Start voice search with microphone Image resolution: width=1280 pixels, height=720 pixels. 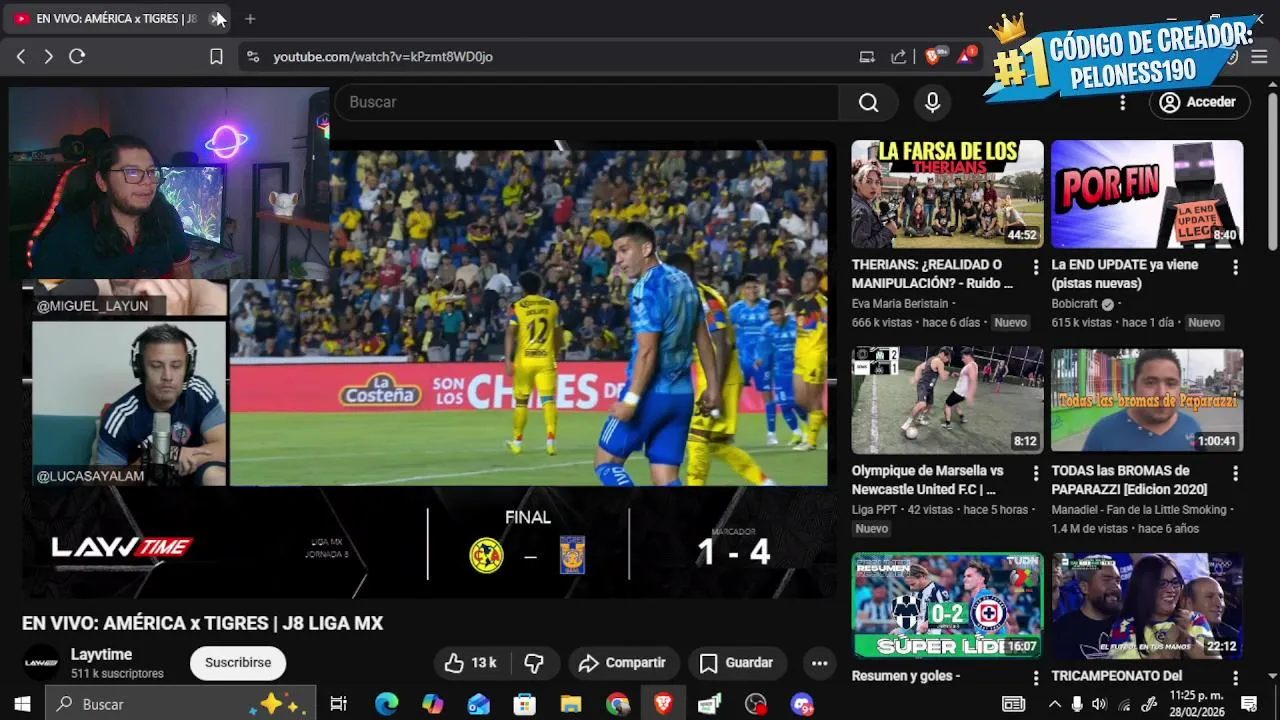click(x=933, y=102)
